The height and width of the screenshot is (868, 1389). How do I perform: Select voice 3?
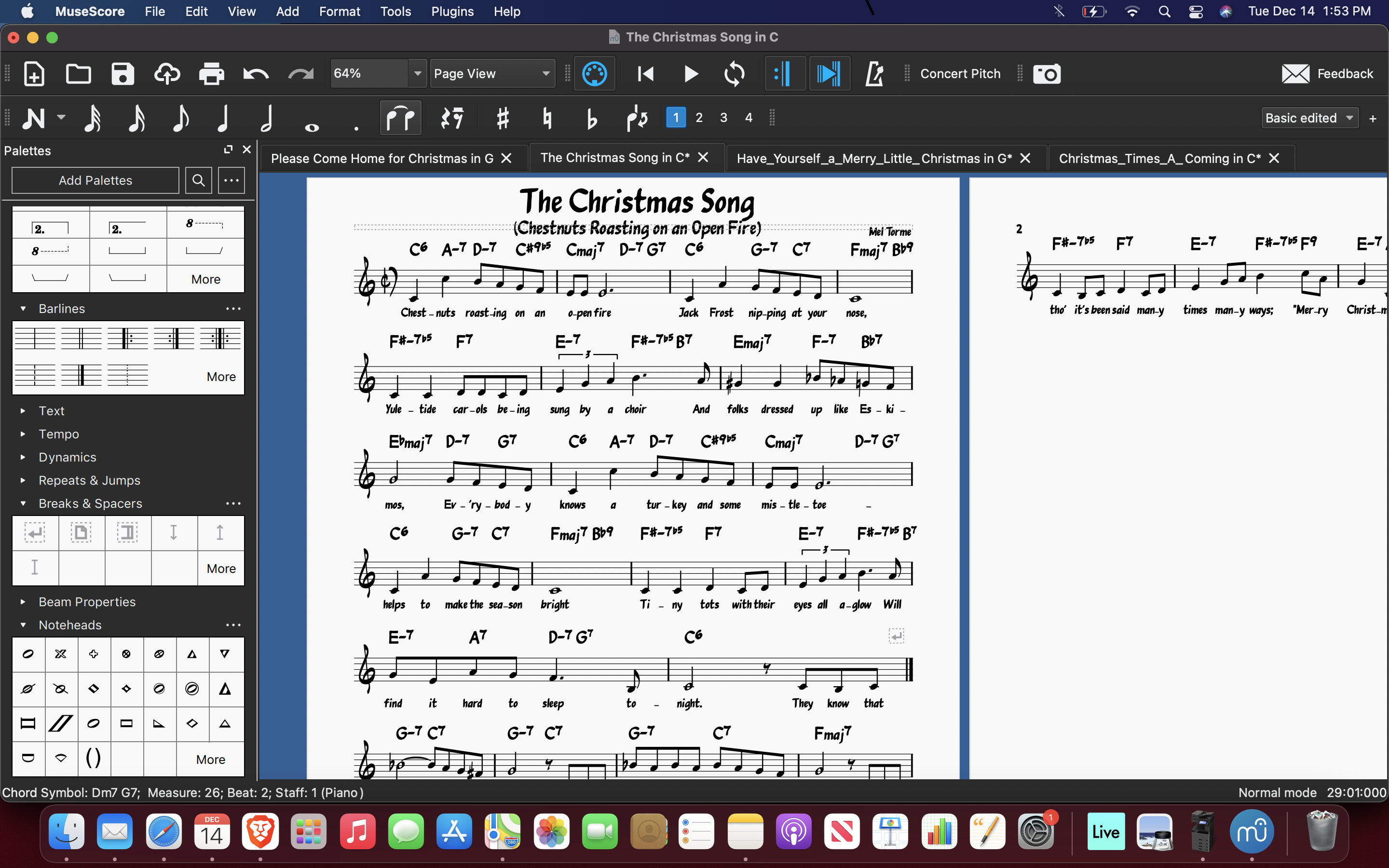point(724,118)
